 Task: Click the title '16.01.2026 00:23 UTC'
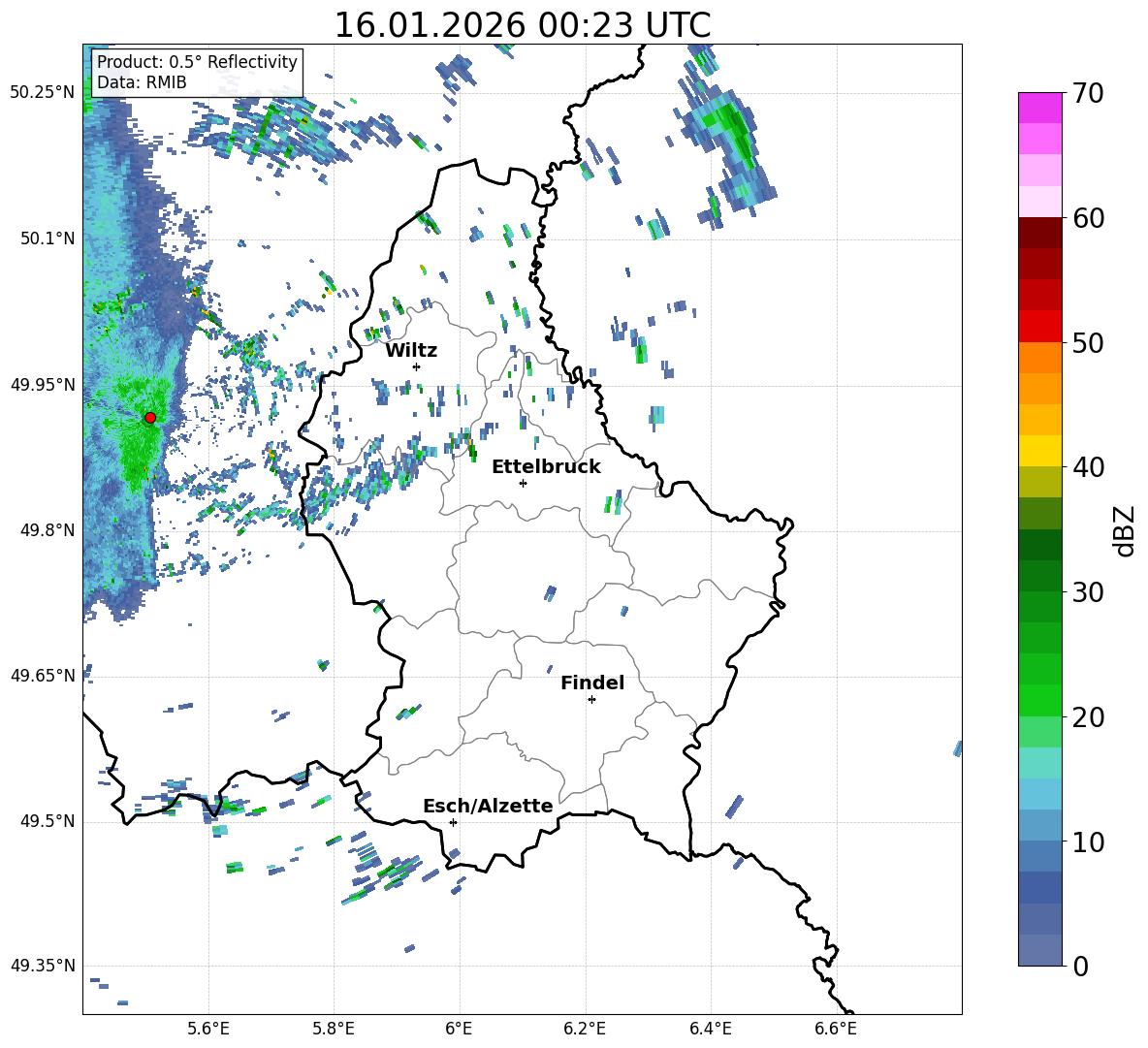click(522, 25)
